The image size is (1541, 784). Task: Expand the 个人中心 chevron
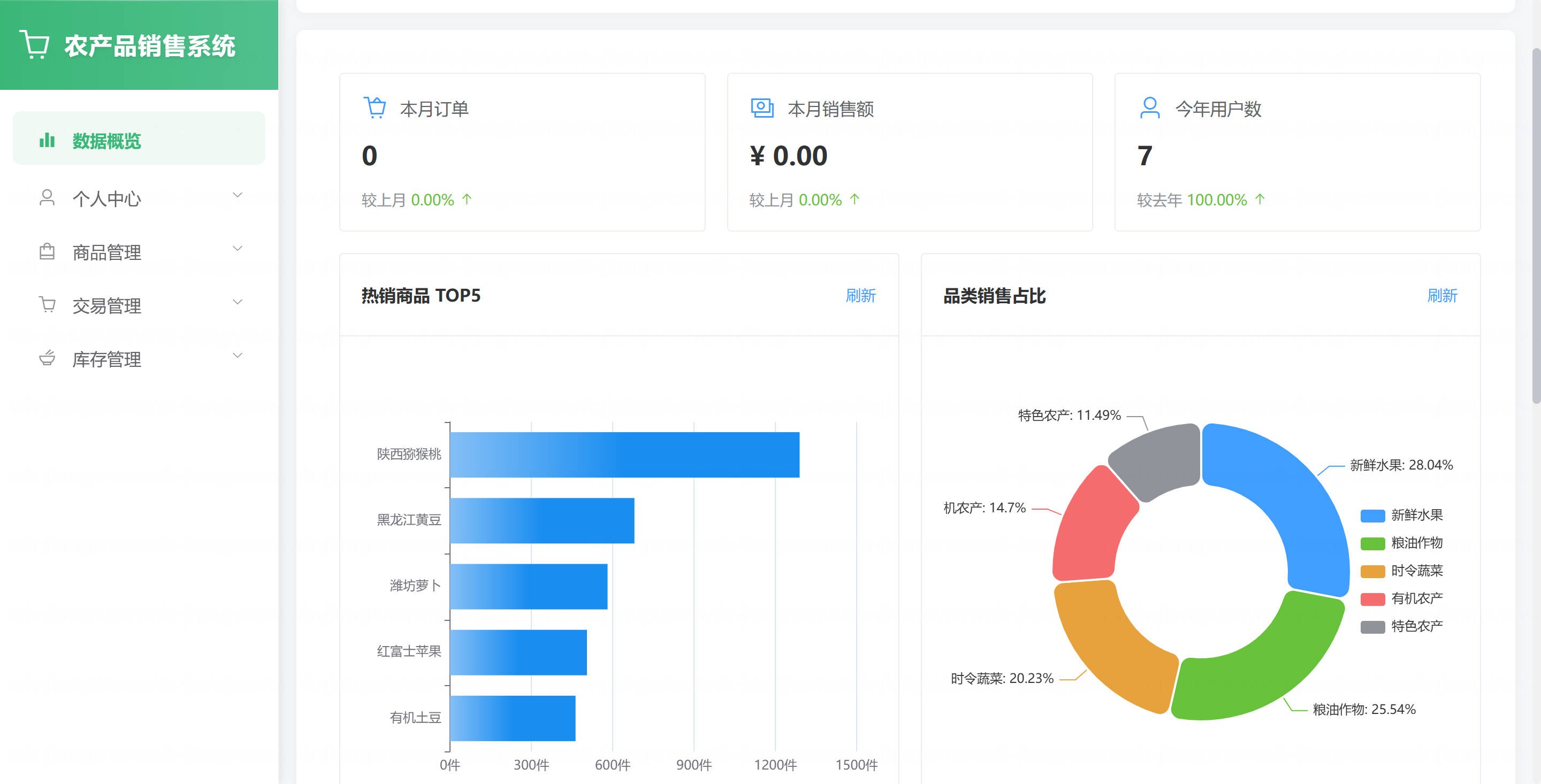coord(238,196)
